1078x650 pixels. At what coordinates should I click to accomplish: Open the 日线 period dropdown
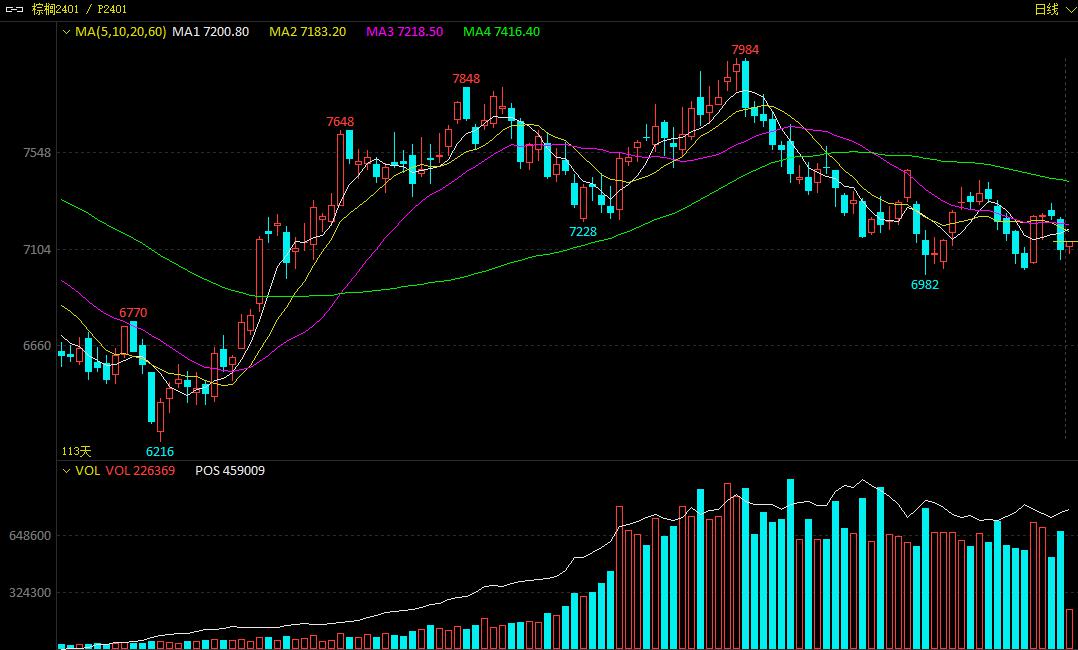[1054, 10]
